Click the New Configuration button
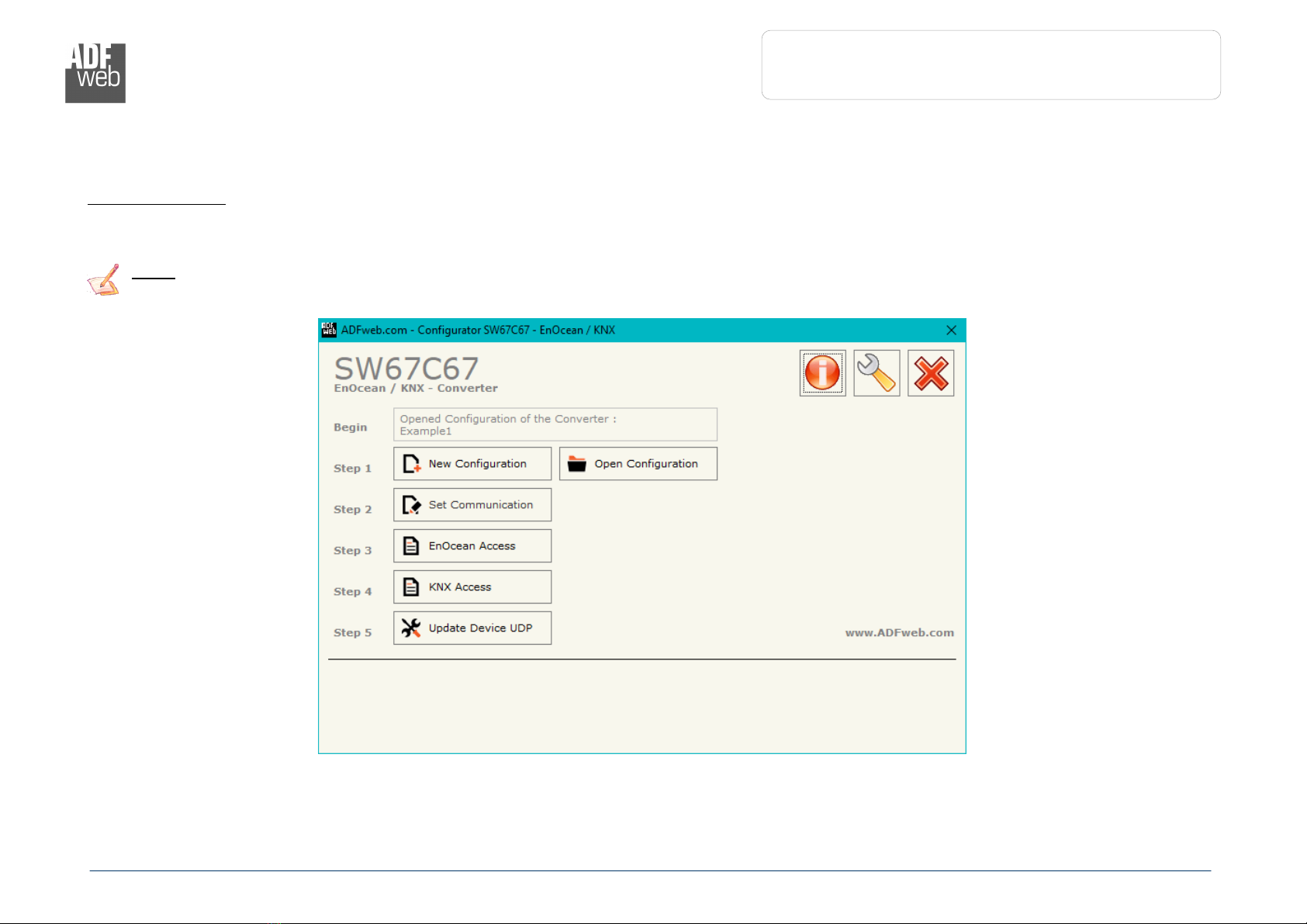Viewport: 1307px width, 924px height. tap(472, 463)
